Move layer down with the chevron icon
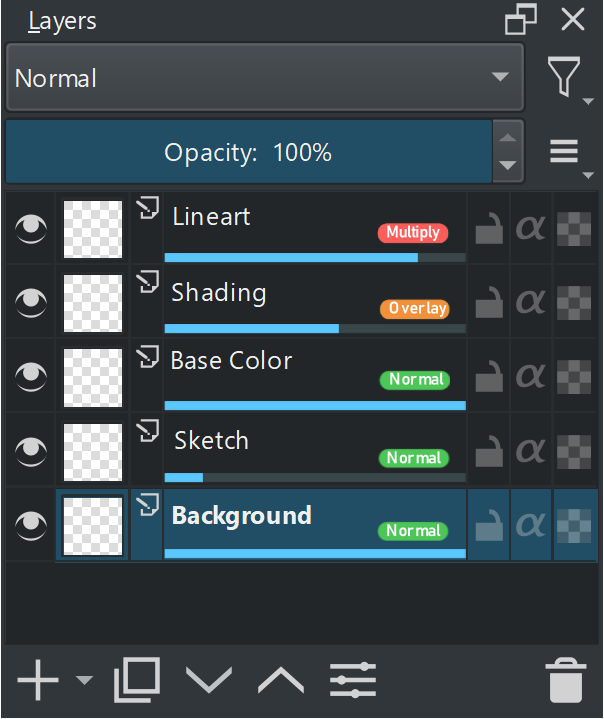Viewport: 604px width, 719px height. 209,680
